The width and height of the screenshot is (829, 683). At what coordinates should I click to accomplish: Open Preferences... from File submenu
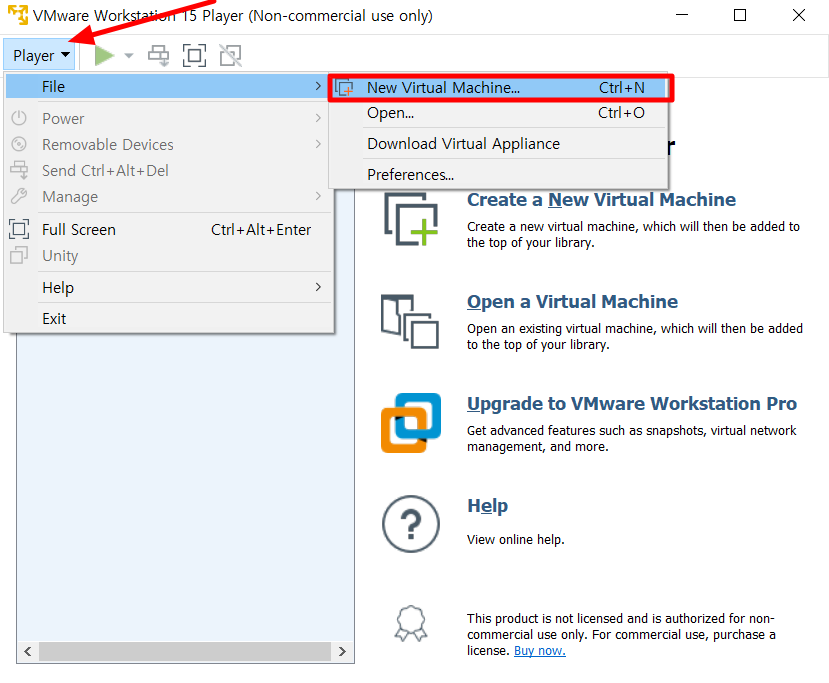coord(498,174)
